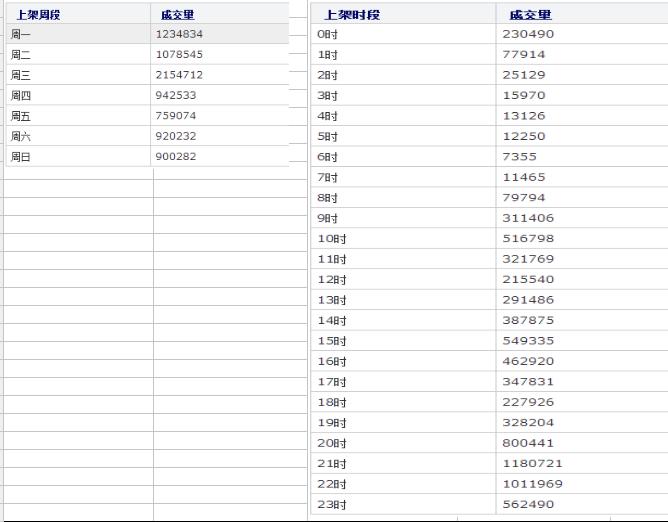Select the 14时 row label
The width and height of the screenshot is (668, 522).
(331, 320)
